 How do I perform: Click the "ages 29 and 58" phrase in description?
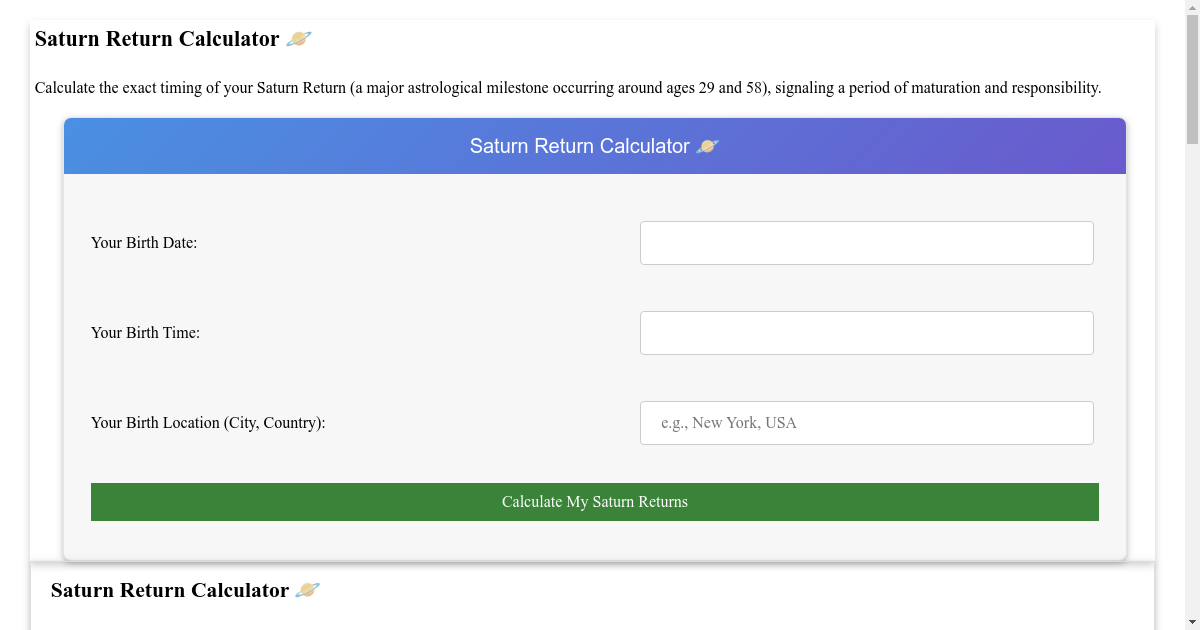[717, 88]
